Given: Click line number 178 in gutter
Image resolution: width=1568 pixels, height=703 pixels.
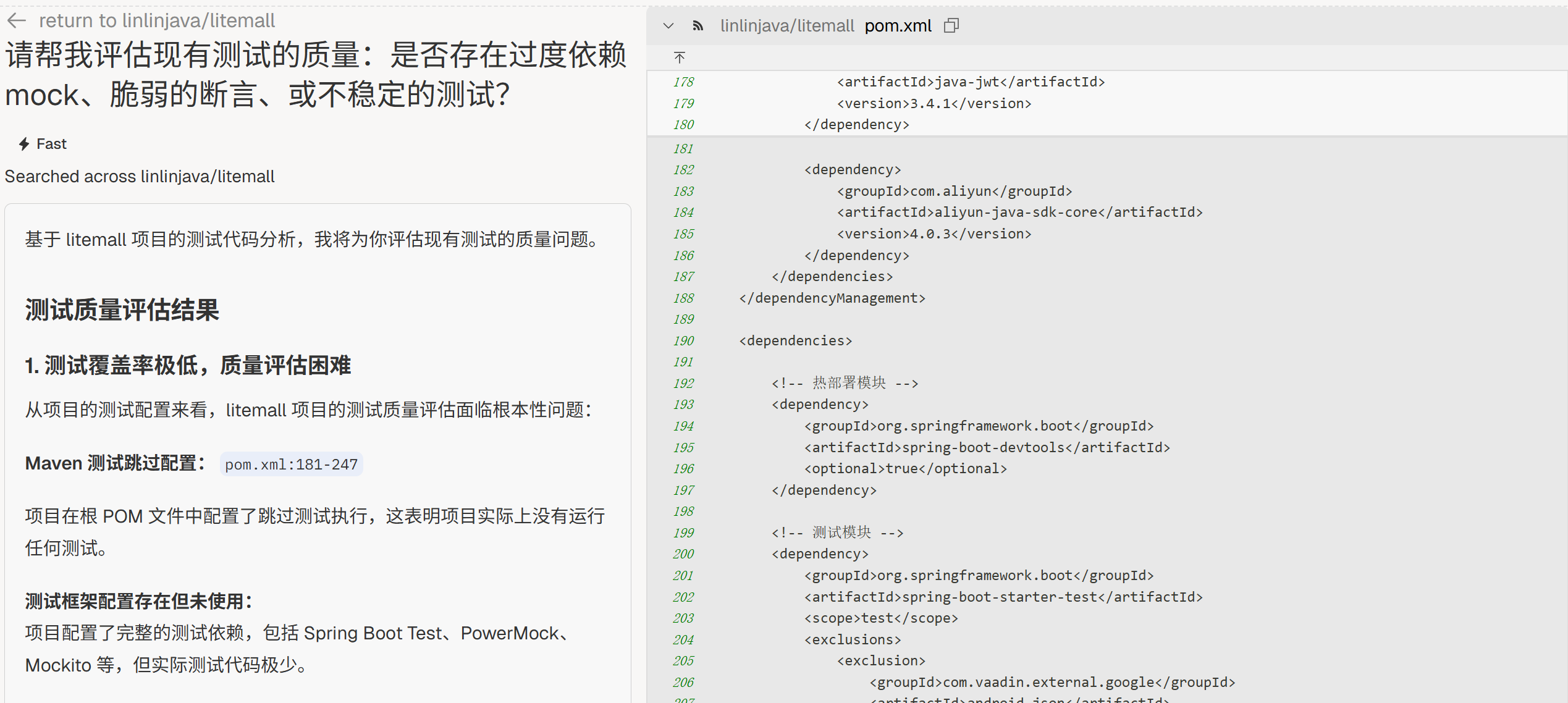Looking at the screenshot, I should (x=683, y=82).
